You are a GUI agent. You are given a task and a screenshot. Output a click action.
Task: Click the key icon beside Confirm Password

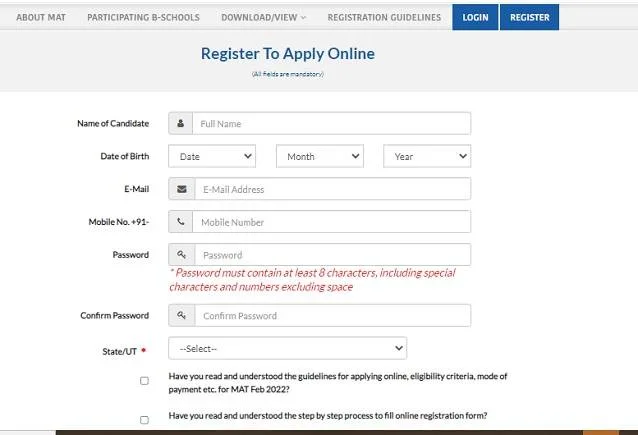181,316
